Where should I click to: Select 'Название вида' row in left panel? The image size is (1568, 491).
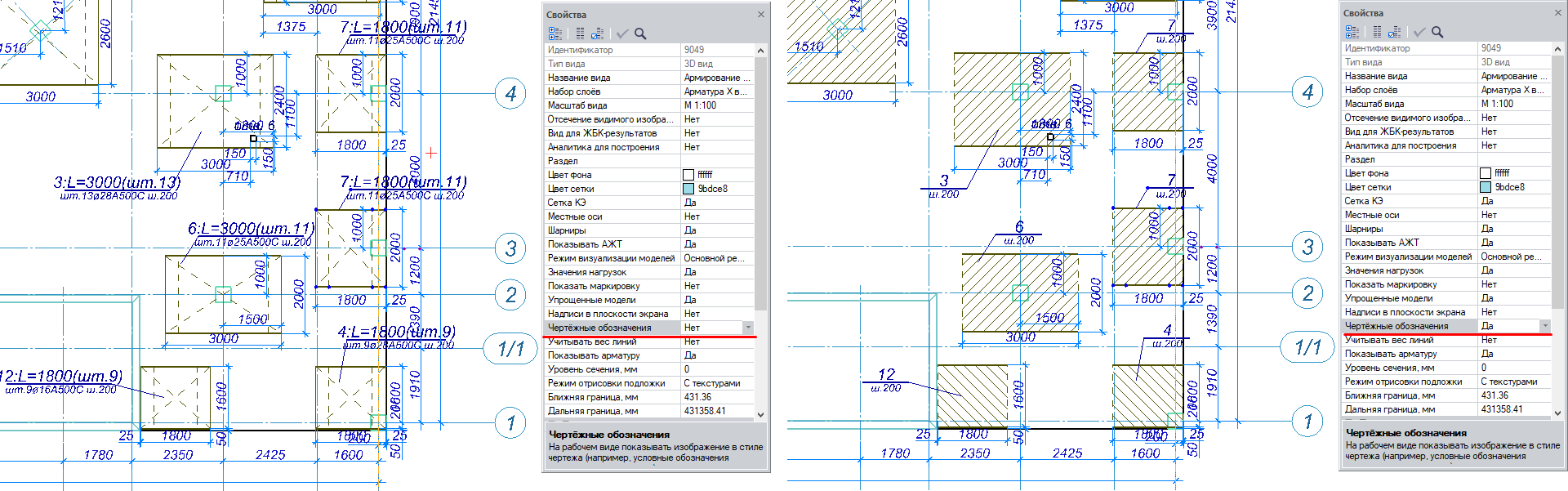[612, 78]
